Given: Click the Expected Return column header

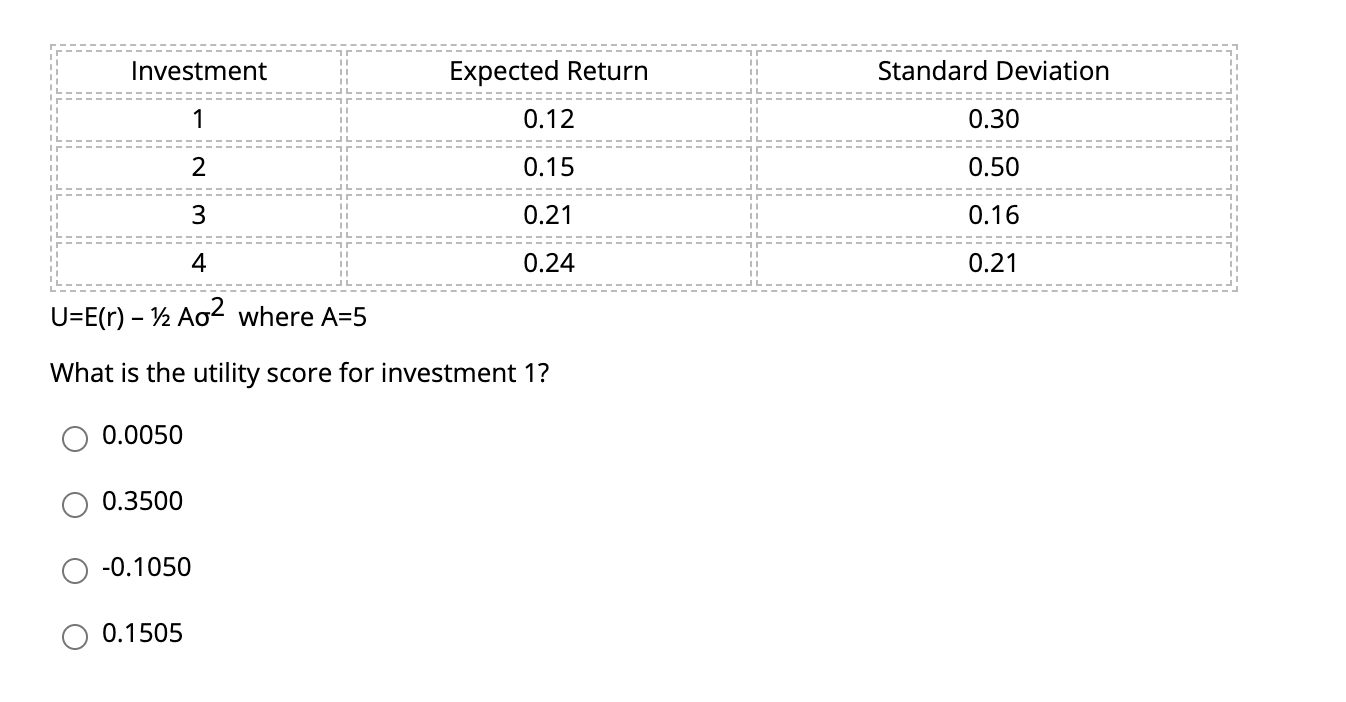Looking at the screenshot, I should (548, 70).
